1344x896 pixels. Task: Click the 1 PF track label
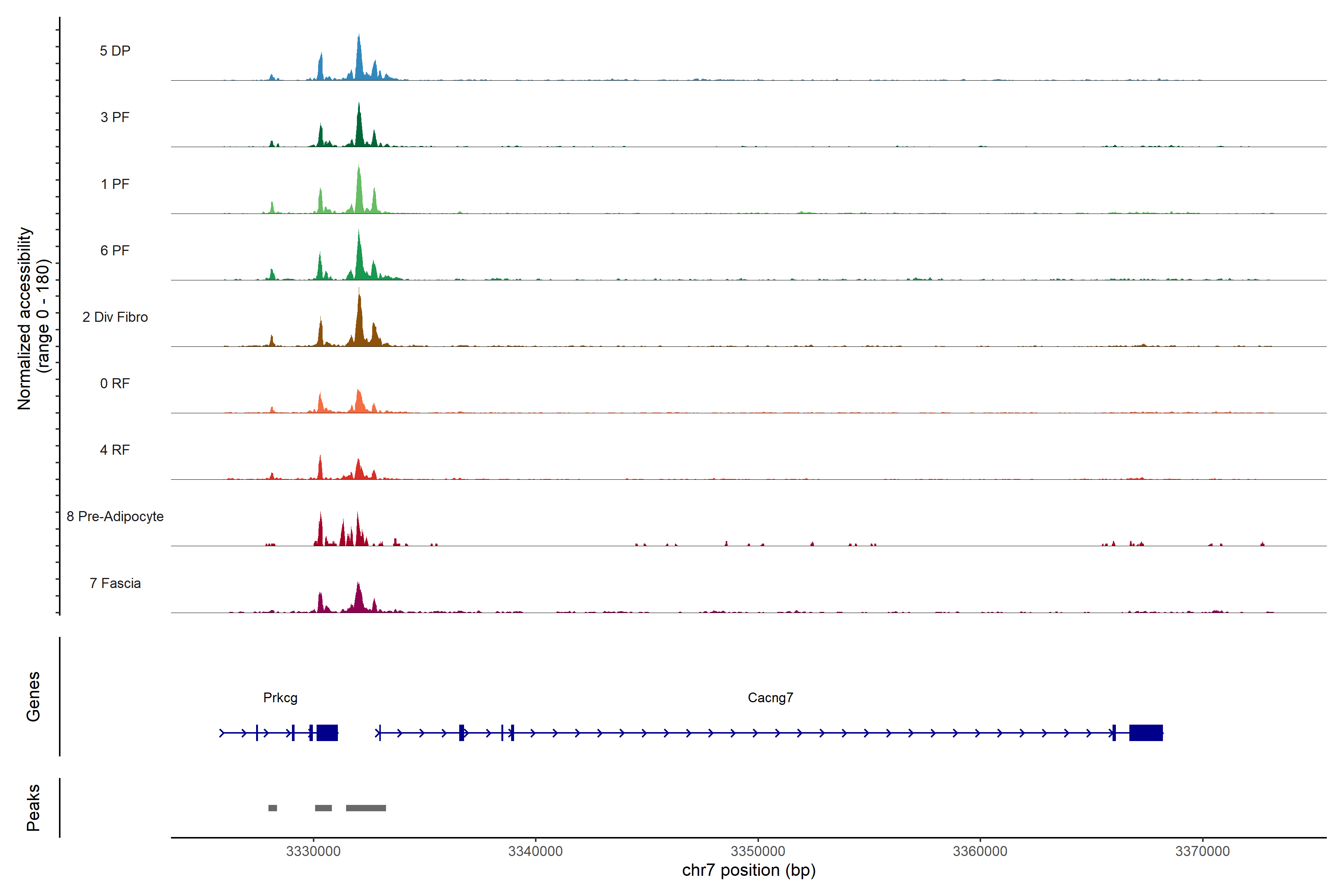(115, 184)
